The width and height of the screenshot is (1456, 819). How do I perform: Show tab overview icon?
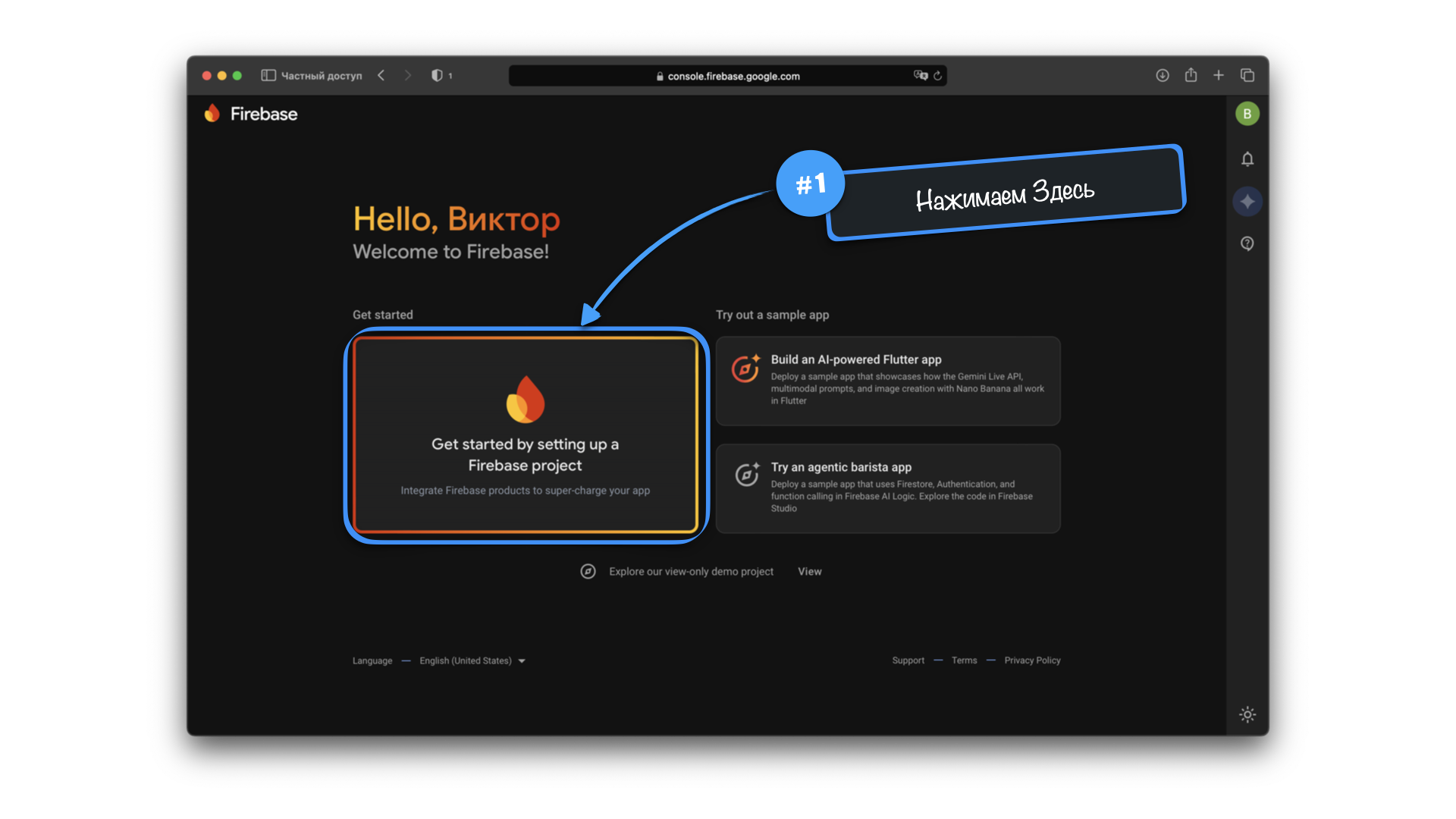coord(1247,75)
